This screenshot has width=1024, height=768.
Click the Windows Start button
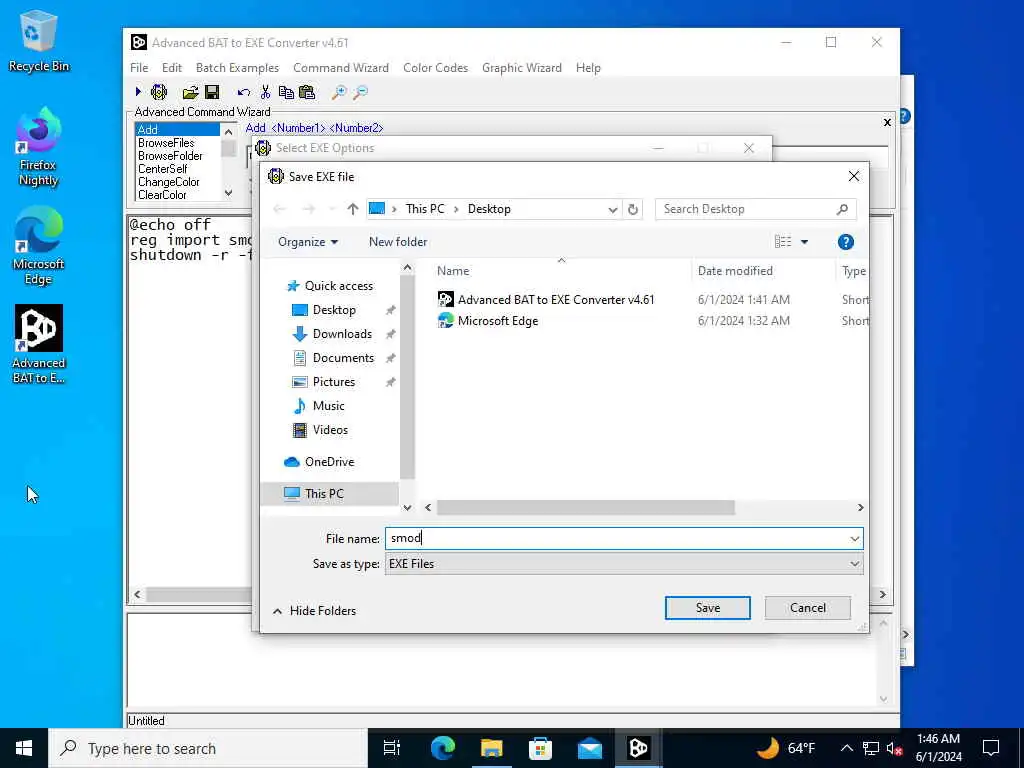[24, 748]
